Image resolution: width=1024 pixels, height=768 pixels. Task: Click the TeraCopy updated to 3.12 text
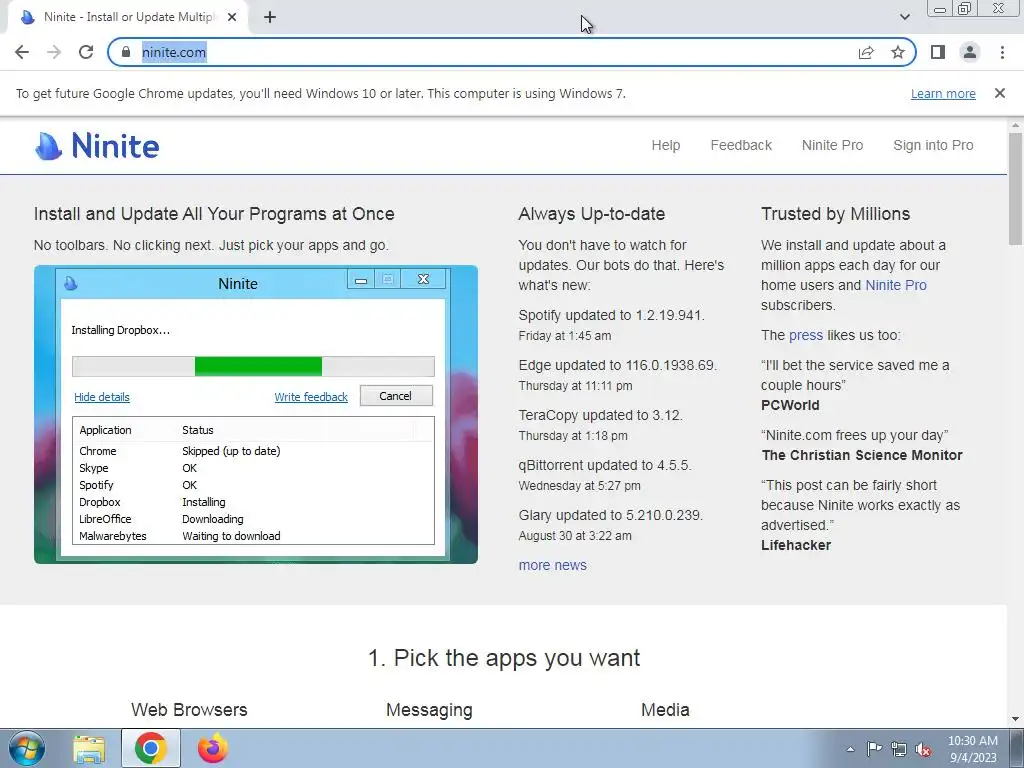[x=600, y=415]
